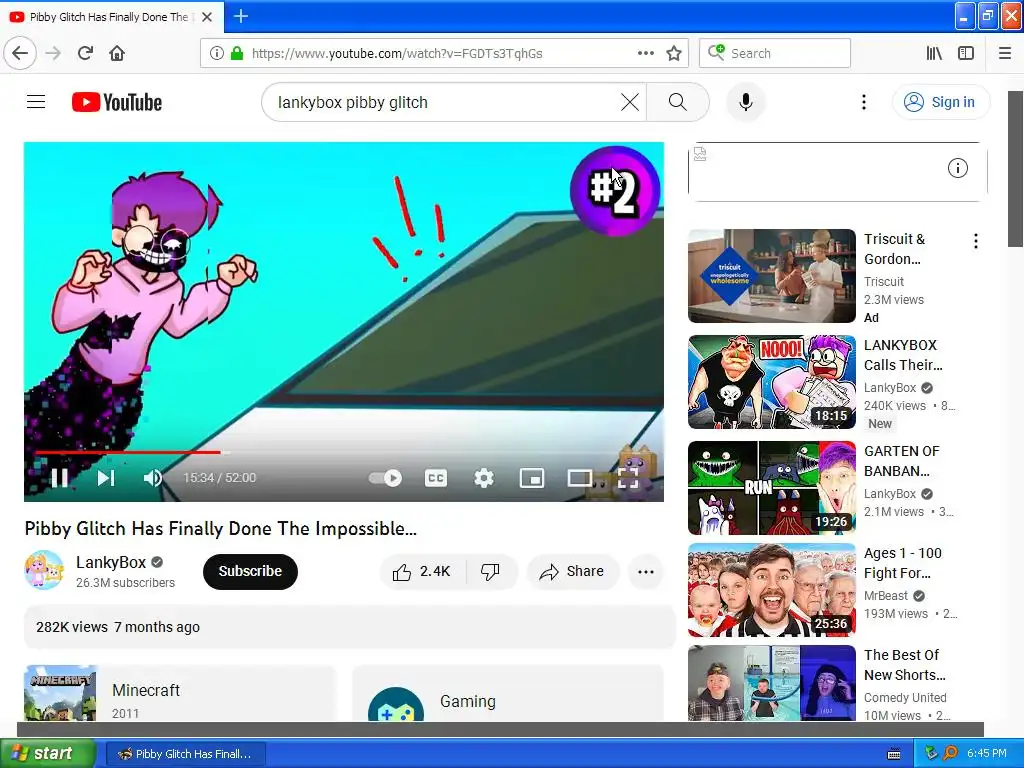The image size is (1024, 768).
Task: Click the on-screen keyboard tray icon
Action: pyautogui.click(x=894, y=754)
